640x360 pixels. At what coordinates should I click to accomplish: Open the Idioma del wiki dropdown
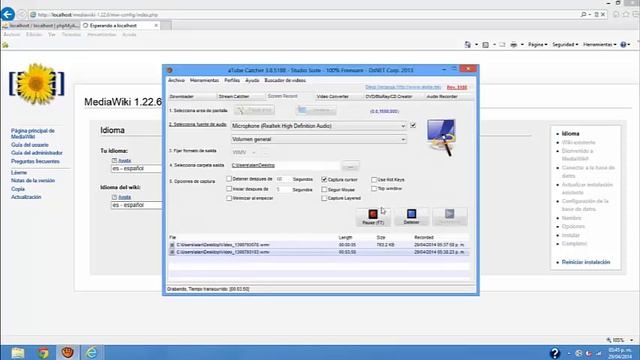point(137,205)
